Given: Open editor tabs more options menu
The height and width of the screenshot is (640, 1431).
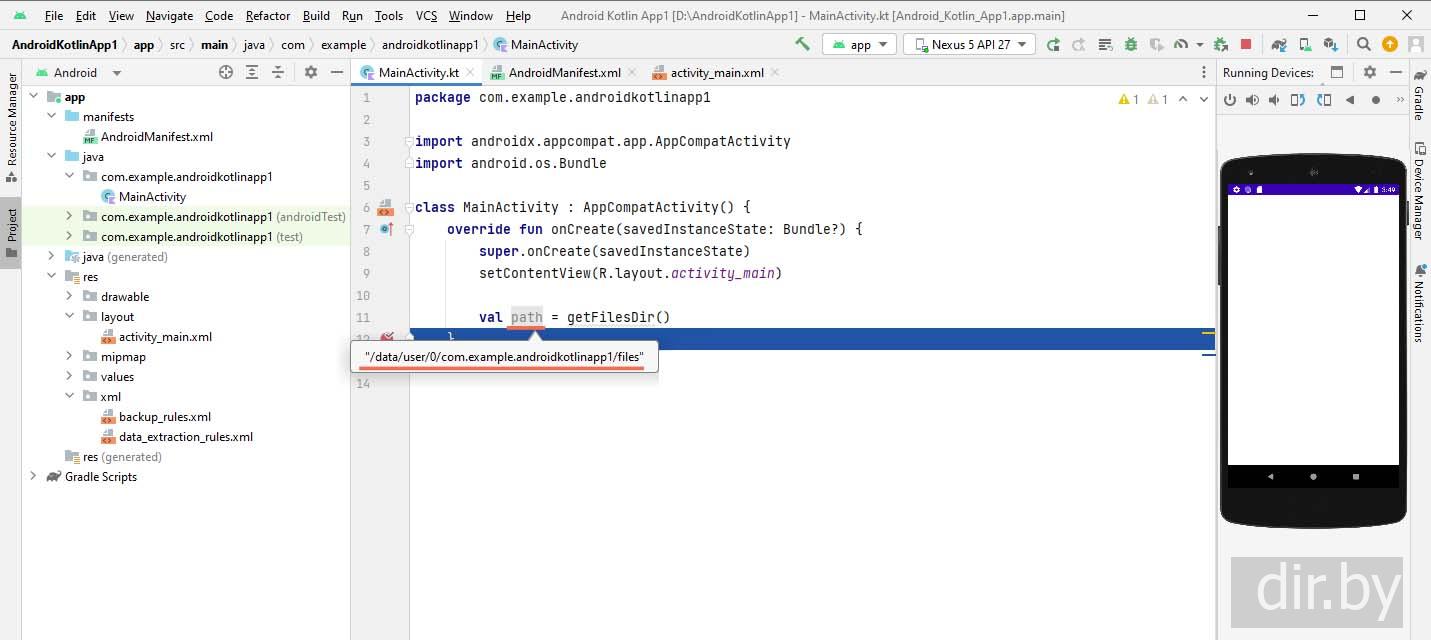Looking at the screenshot, I should tap(1203, 72).
